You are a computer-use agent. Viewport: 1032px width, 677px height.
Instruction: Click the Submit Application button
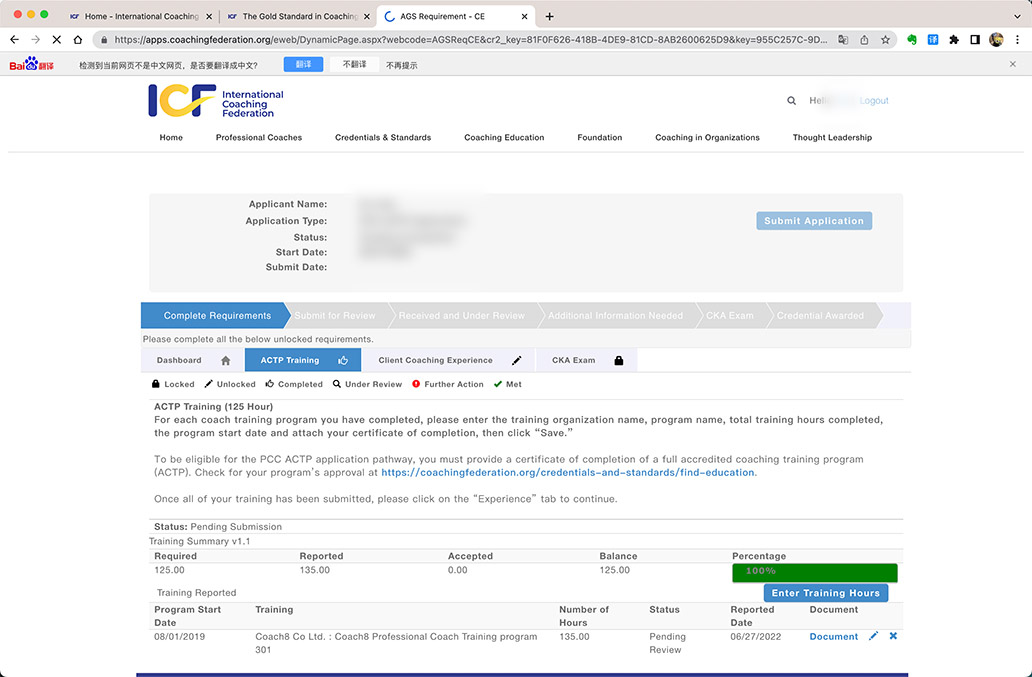pyautogui.click(x=813, y=221)
